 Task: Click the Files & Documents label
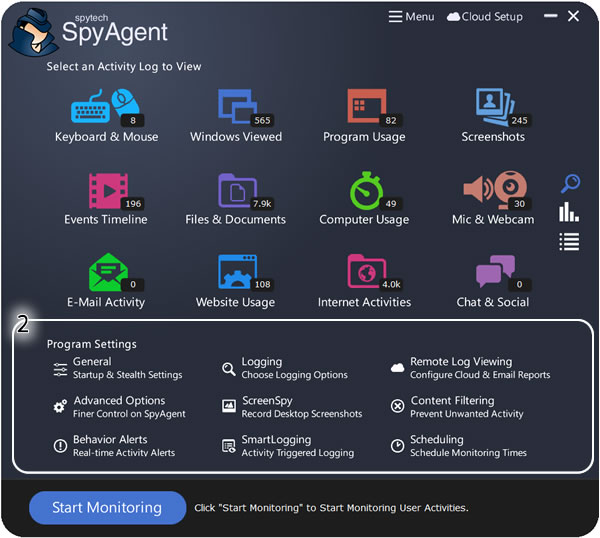click(x=235, y=220)
